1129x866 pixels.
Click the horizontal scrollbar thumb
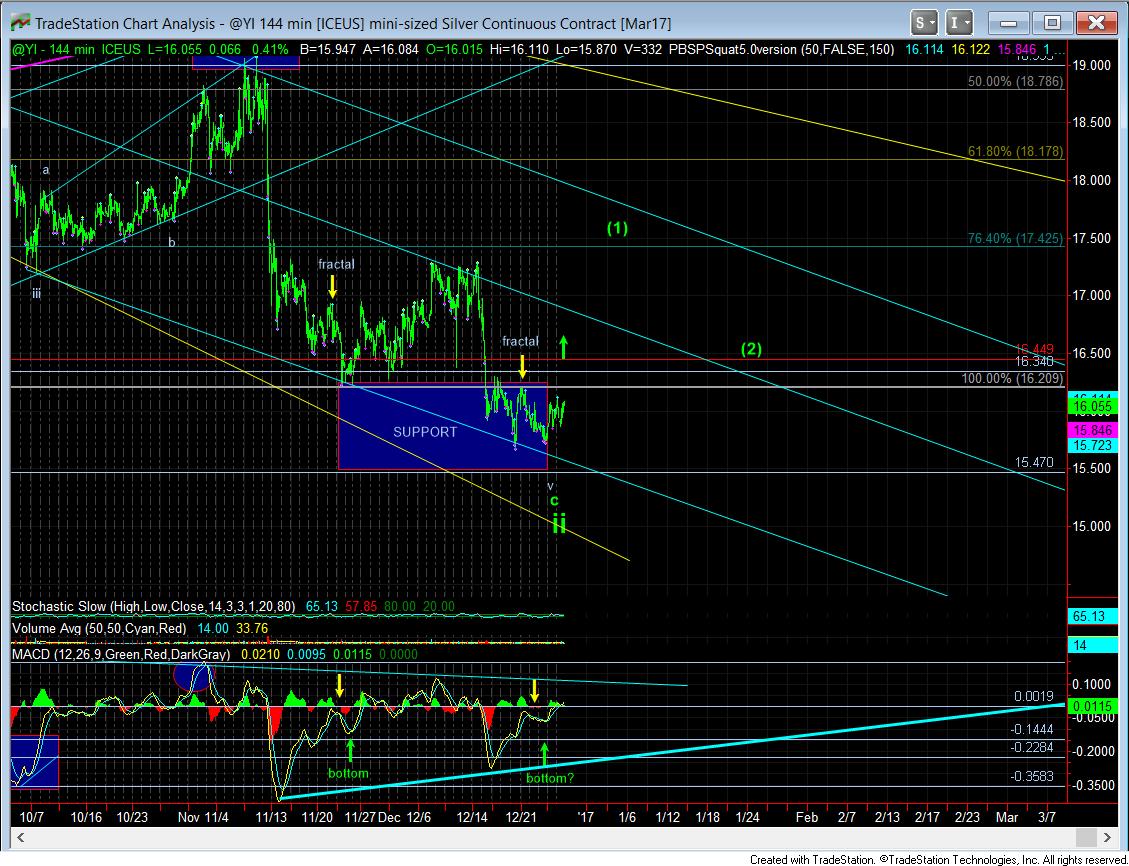click(1086, 837)
